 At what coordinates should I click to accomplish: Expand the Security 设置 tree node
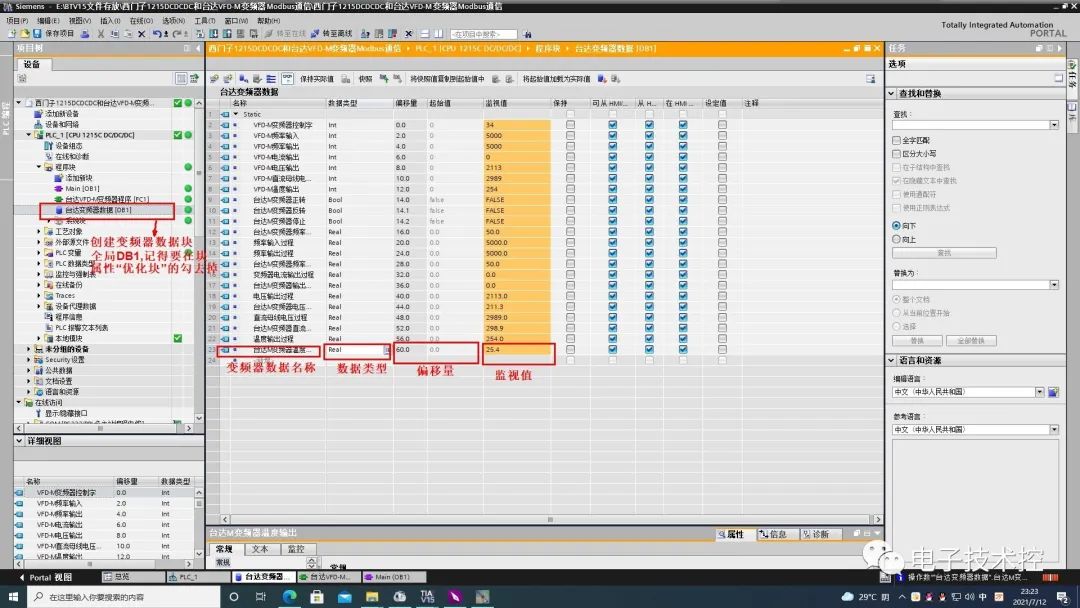[x=29, y=359]
